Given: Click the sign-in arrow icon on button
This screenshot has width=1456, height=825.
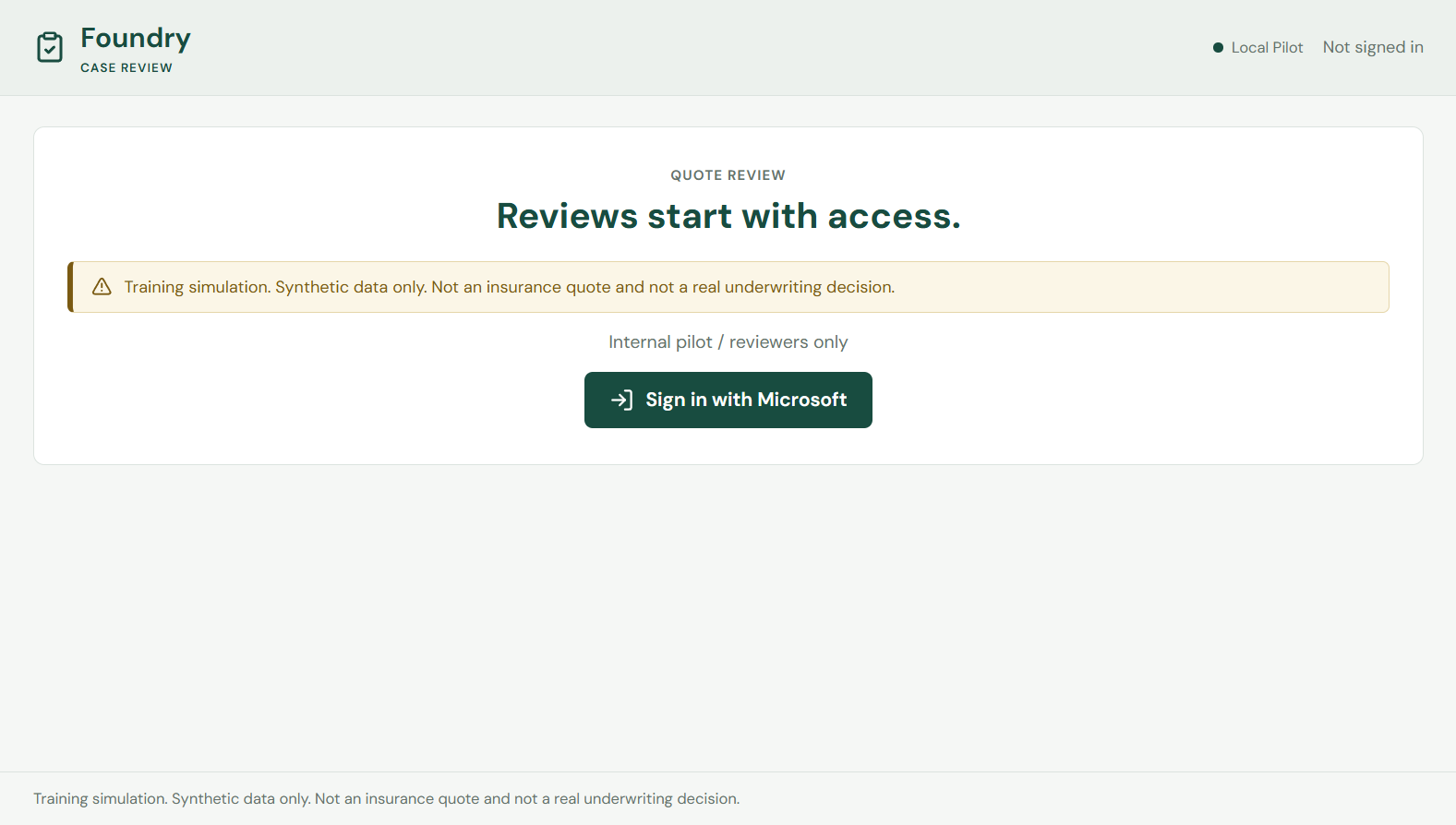Looking at the screenshot, I should 621,400.
